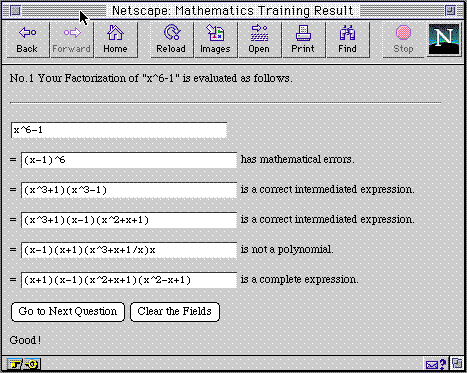Reload the current page

click(171, 40)
